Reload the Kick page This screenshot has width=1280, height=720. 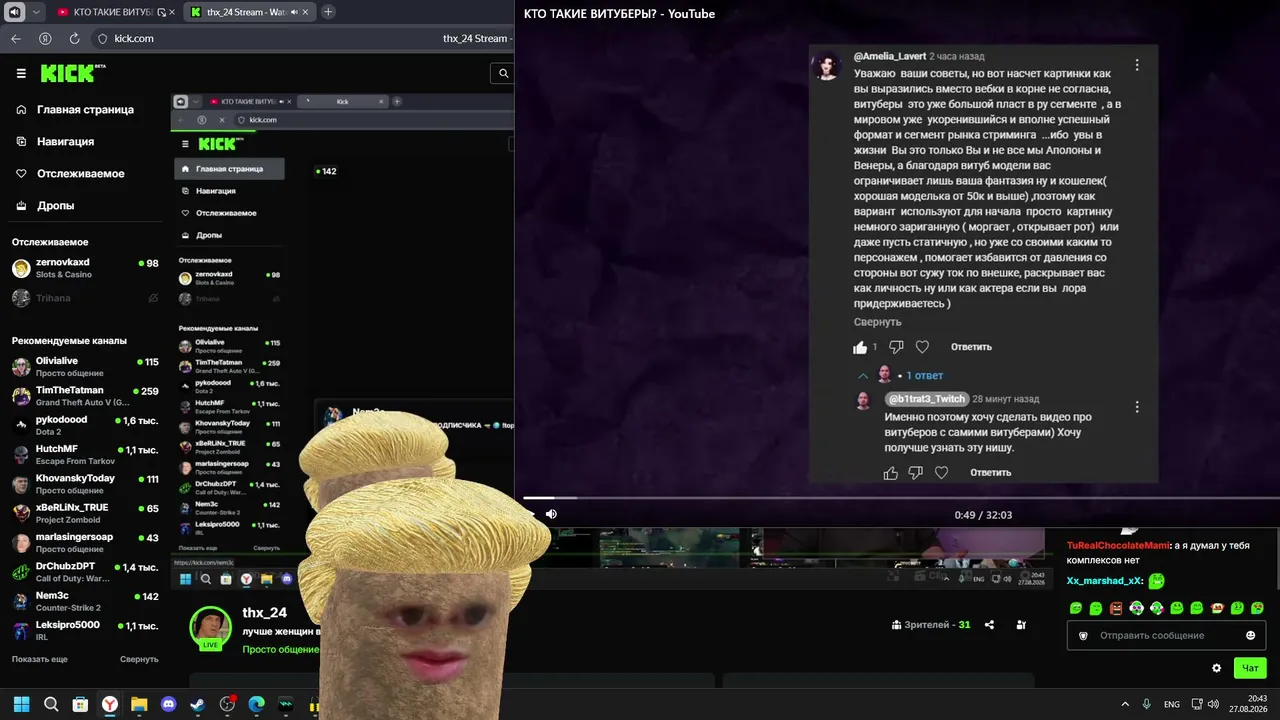click(74, 39)
